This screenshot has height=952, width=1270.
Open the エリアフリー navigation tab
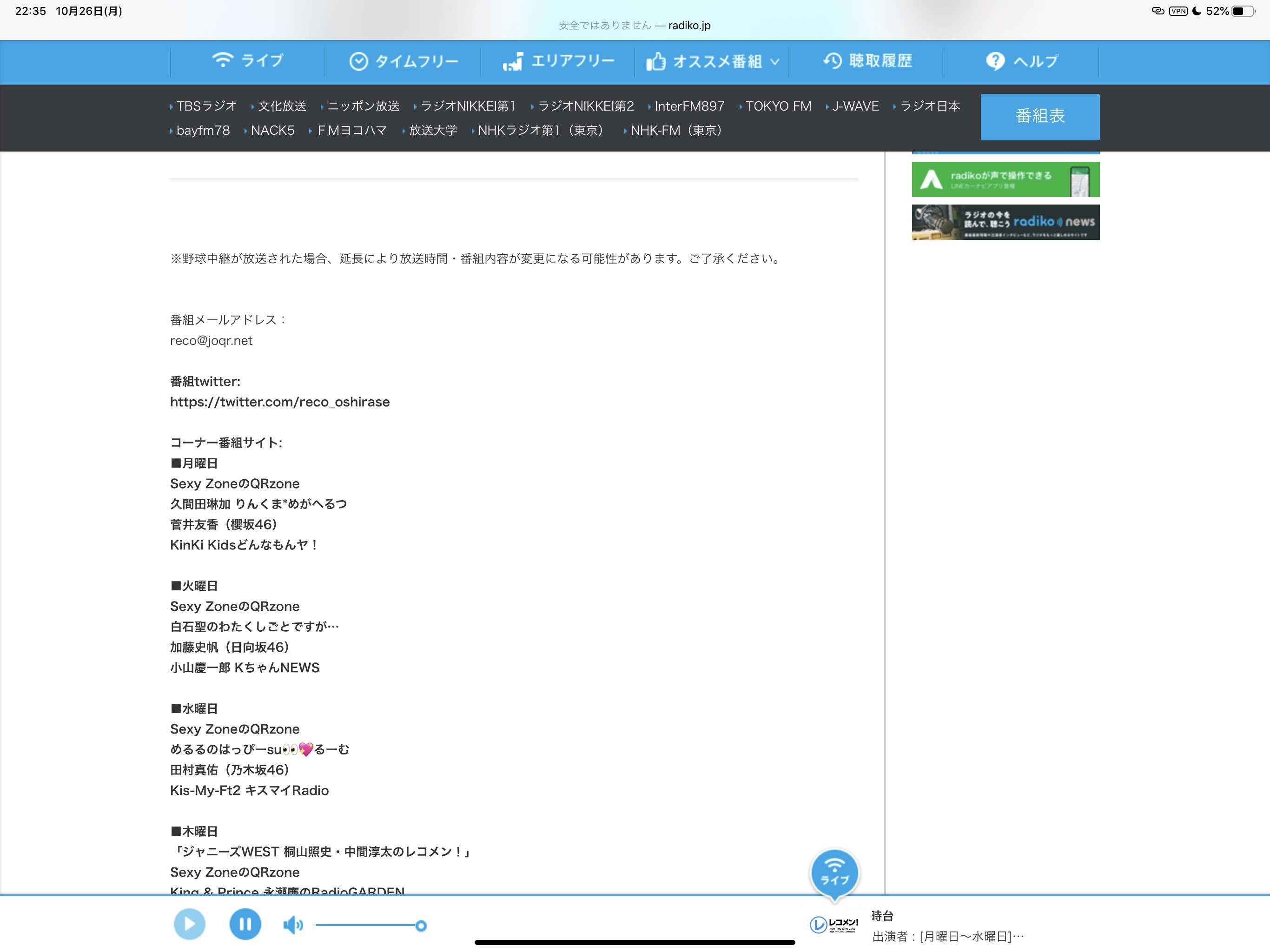pyautogui.click(x=557, y=61)
